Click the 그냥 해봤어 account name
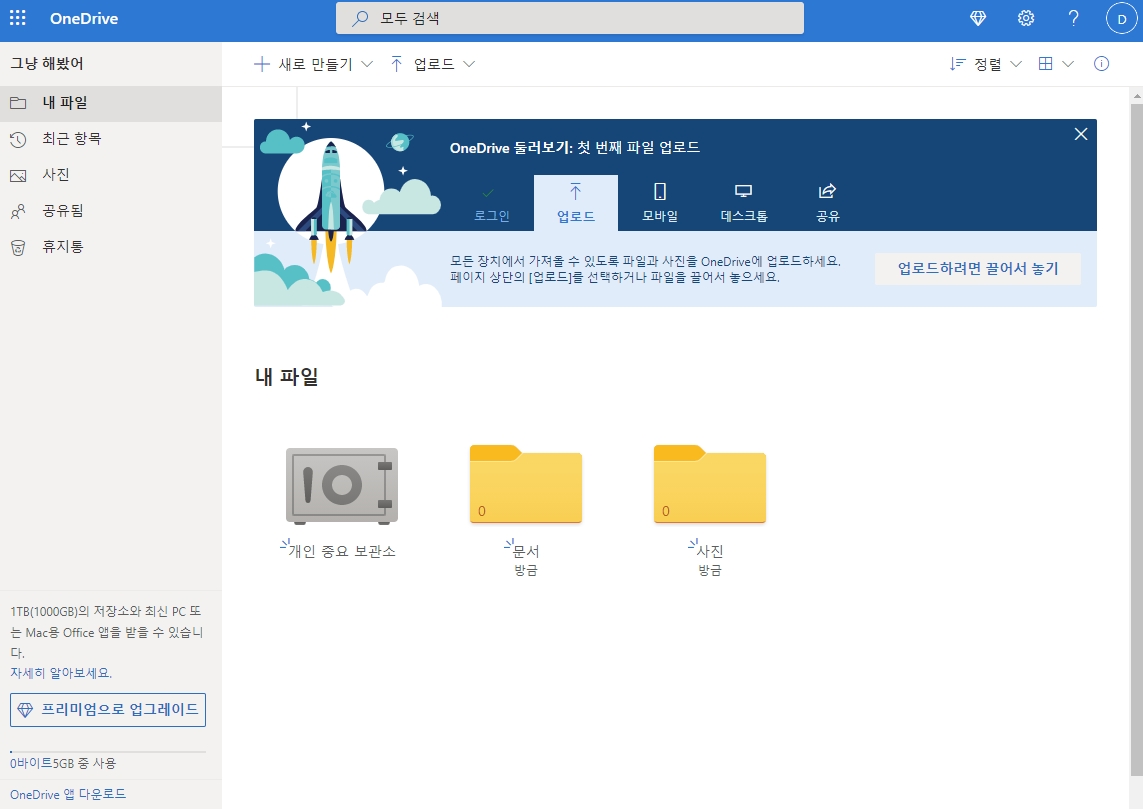This screenshot has width=1143, height=809. [47, 63]
